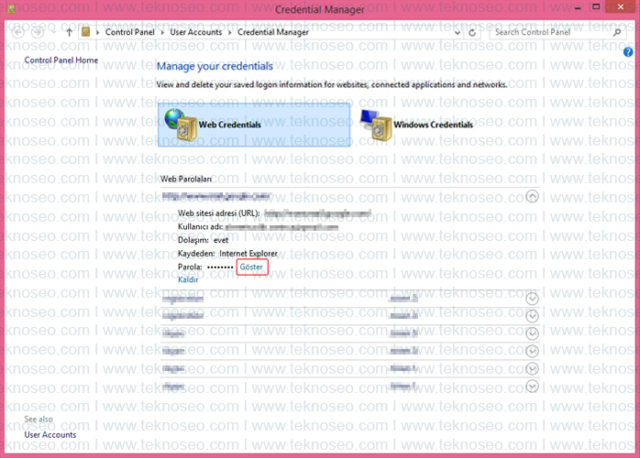Collapse the expanded web credential entry

click(532, 197)
